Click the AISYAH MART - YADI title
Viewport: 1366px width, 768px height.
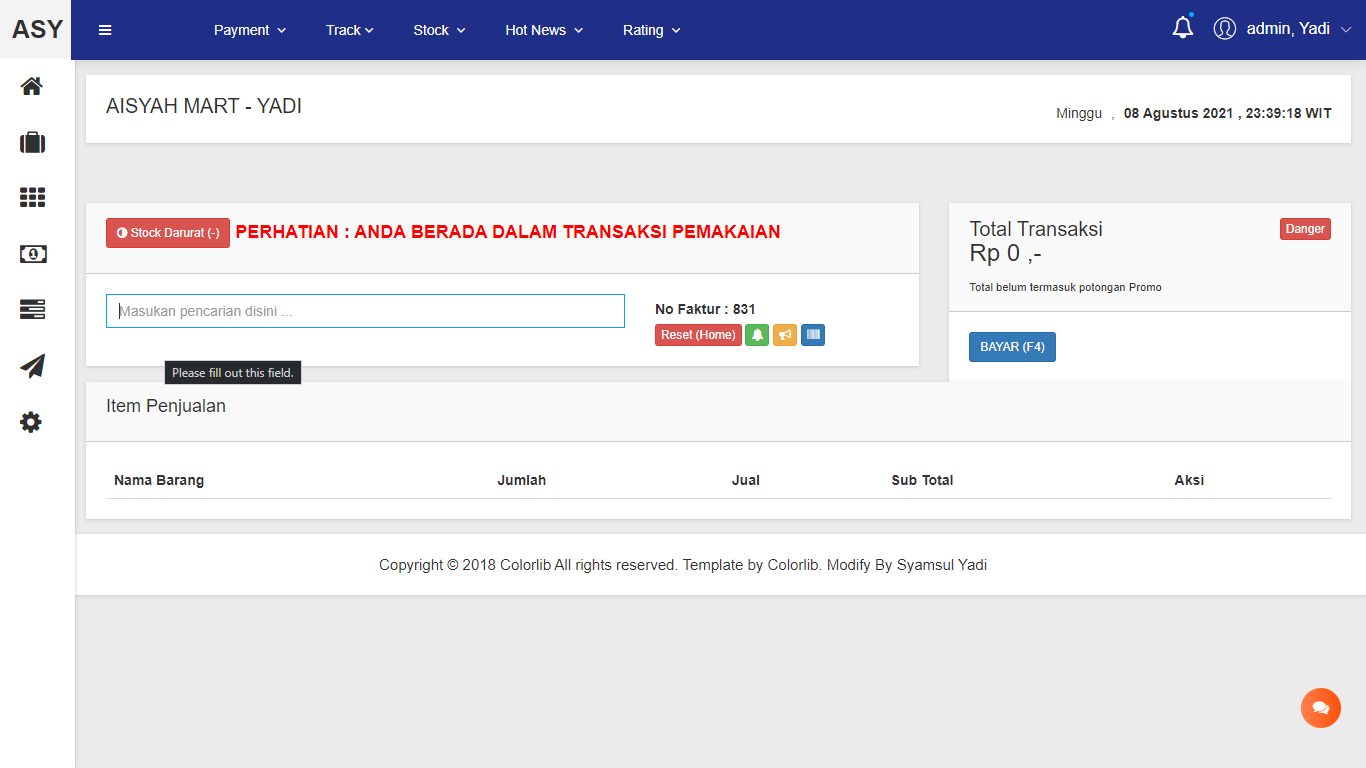pos(204,106)
